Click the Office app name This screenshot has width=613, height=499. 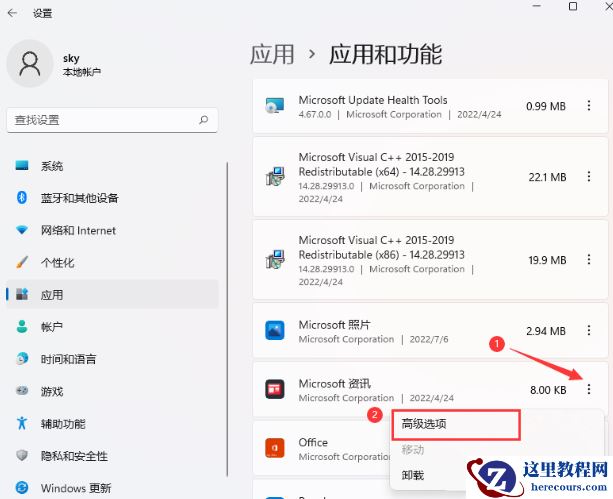click(313, 442)
